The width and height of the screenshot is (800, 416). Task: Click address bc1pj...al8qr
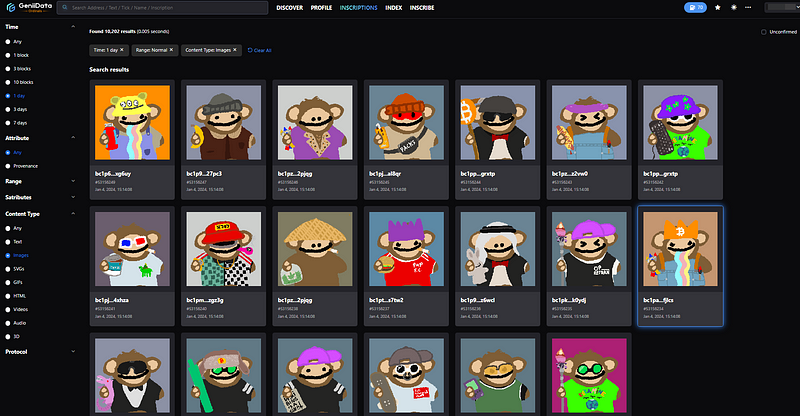point(385,174)
